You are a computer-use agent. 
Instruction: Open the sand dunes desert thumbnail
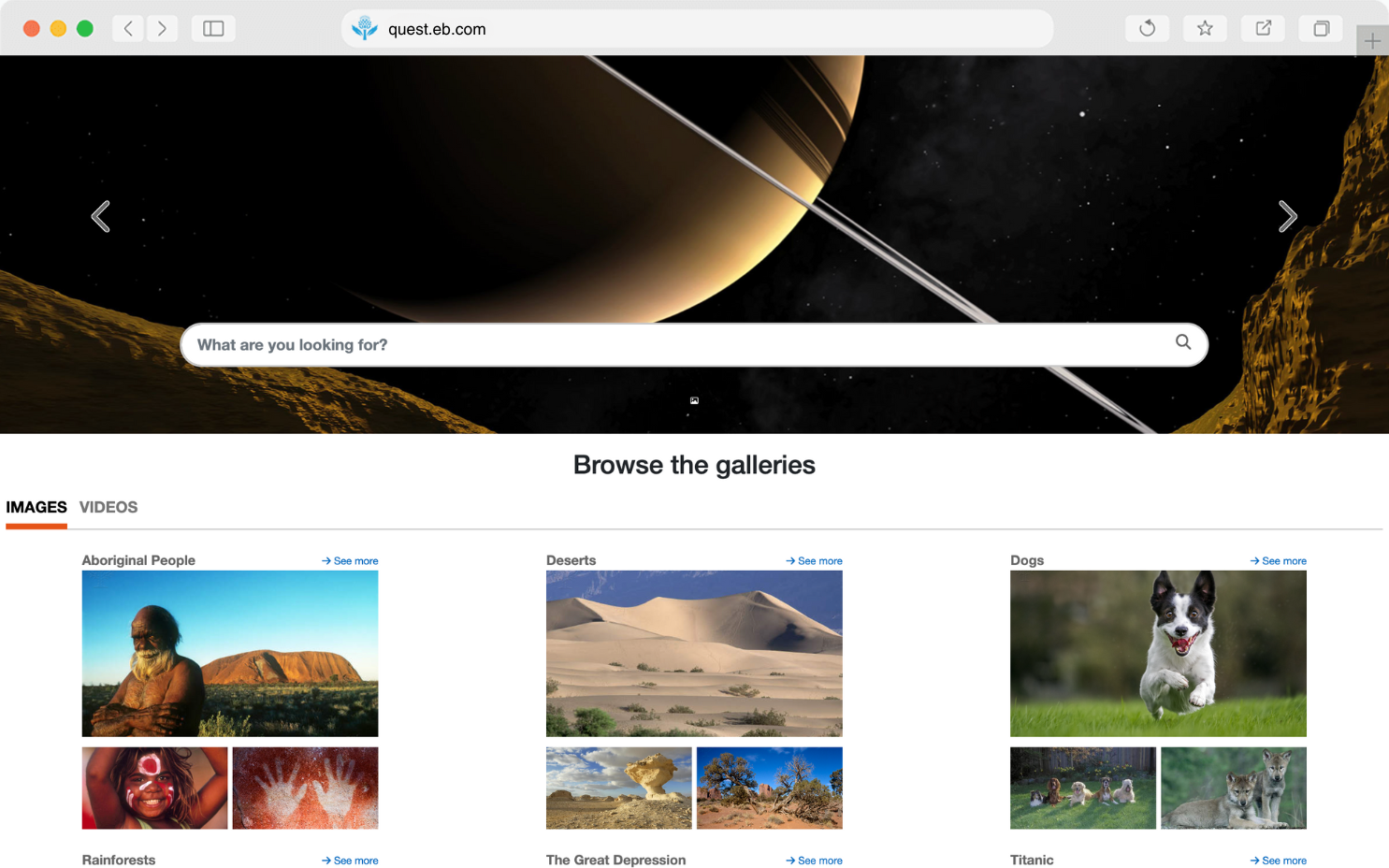[694, 654]
